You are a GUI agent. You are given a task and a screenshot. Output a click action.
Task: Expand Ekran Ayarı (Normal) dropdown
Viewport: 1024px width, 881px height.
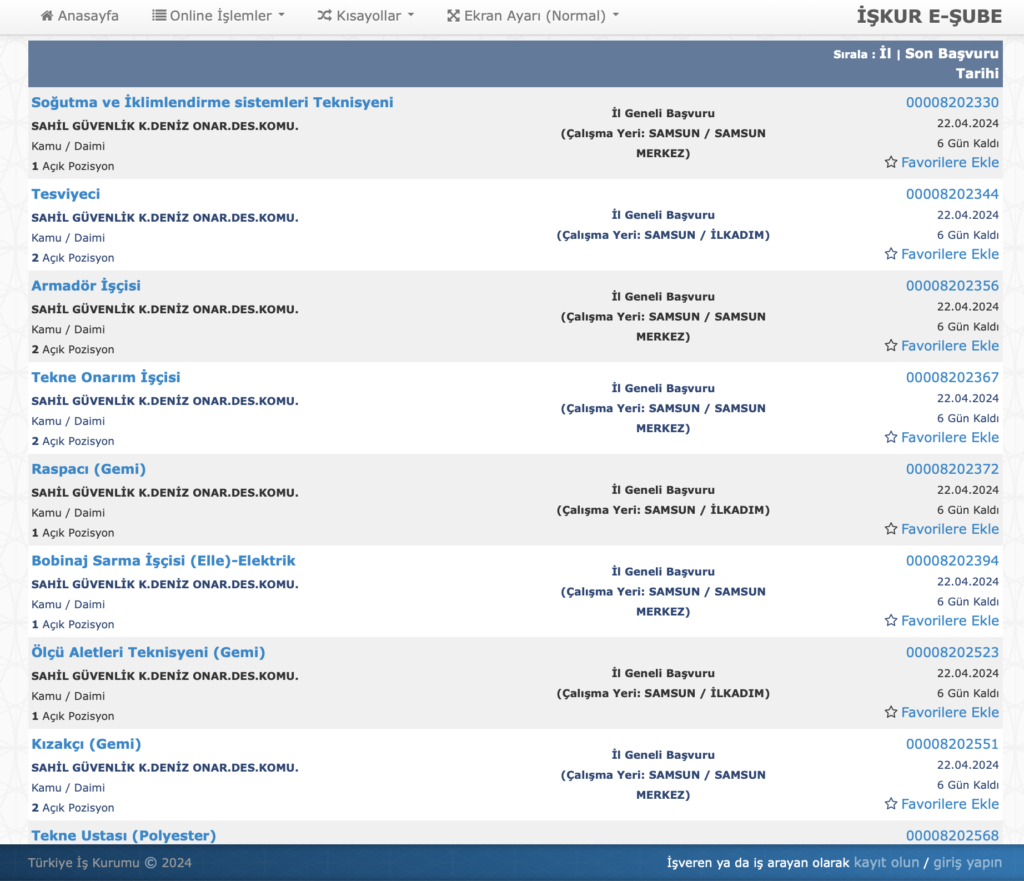pos(533,16)
